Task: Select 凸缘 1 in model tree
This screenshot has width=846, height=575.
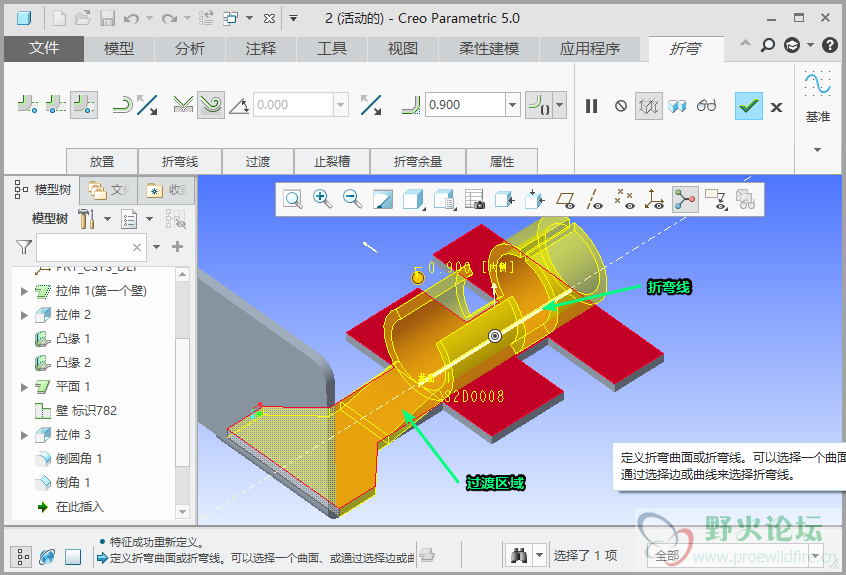Action: pyautogui.click(x=63, y=339)
